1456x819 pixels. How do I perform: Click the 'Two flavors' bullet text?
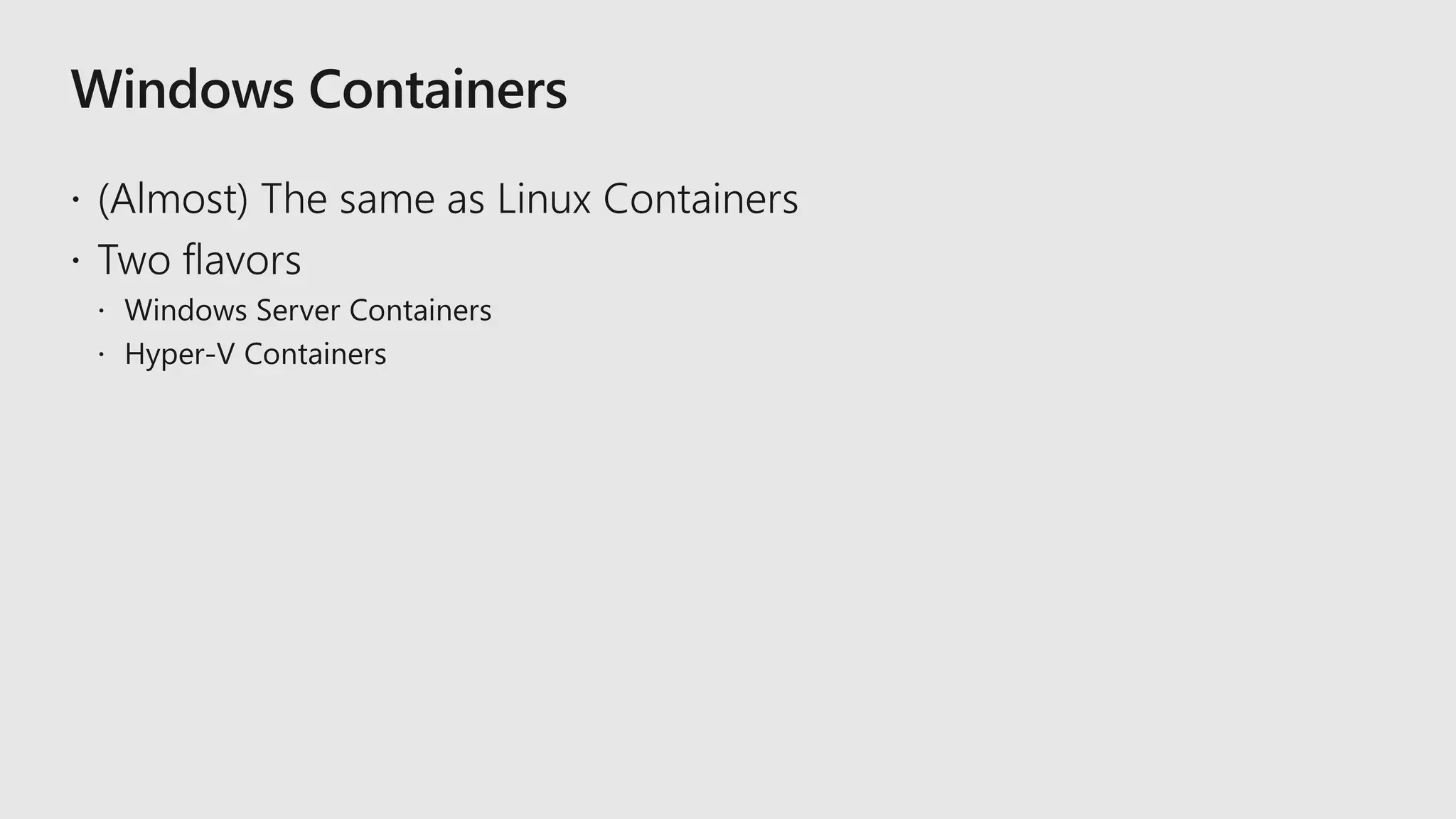(x=199, y=259)
